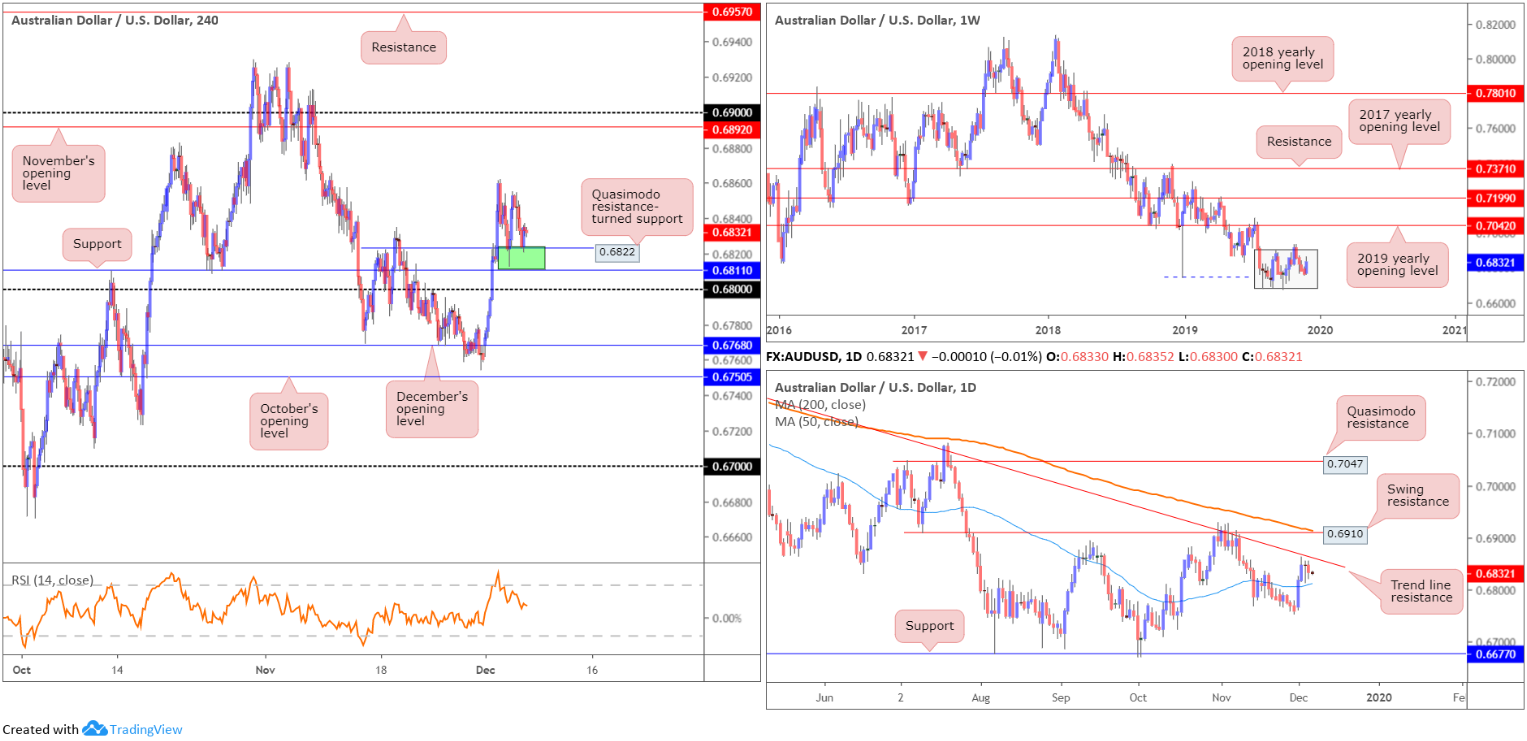Select the weekly chart 'Resistance' callout
The height and width of the screenshot is (741, 1527).
click(1299, 142)
